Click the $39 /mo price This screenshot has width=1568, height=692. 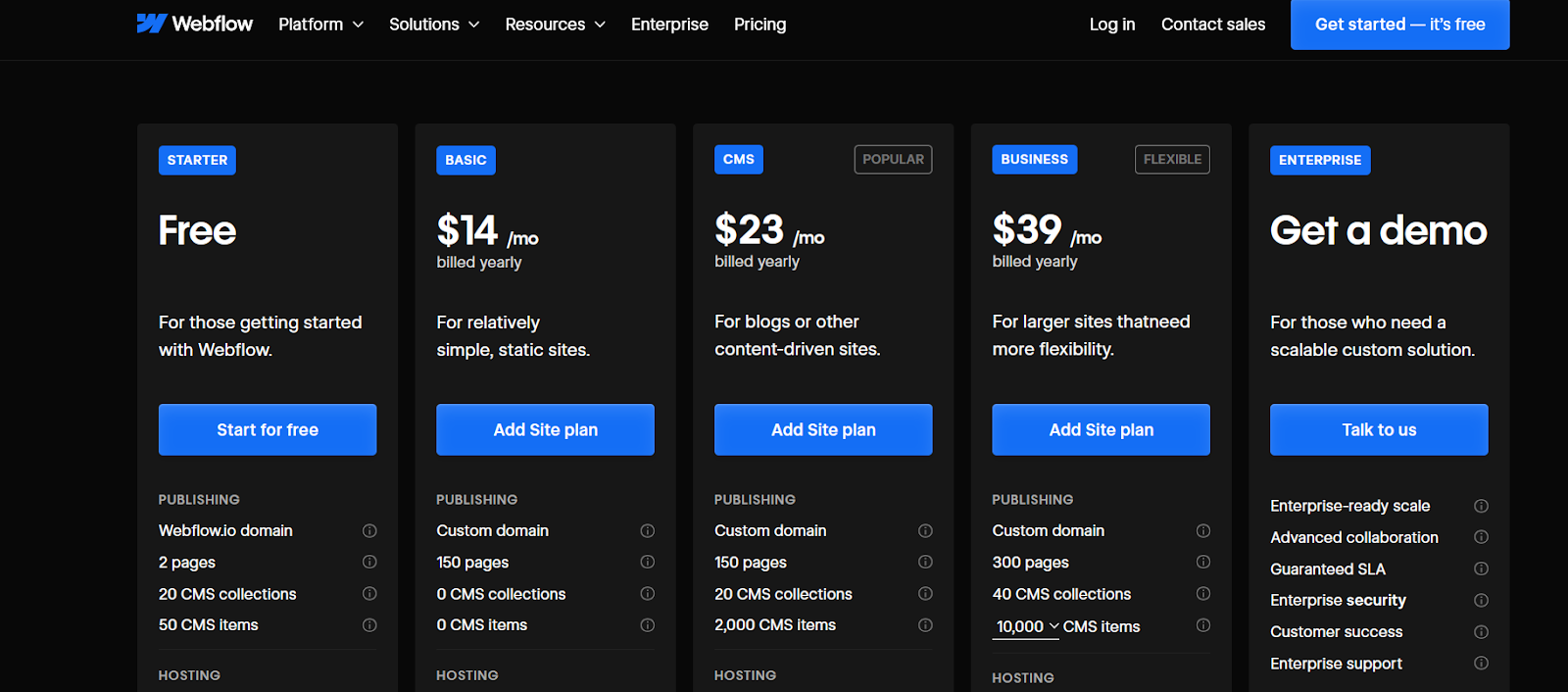(1047, 230)
